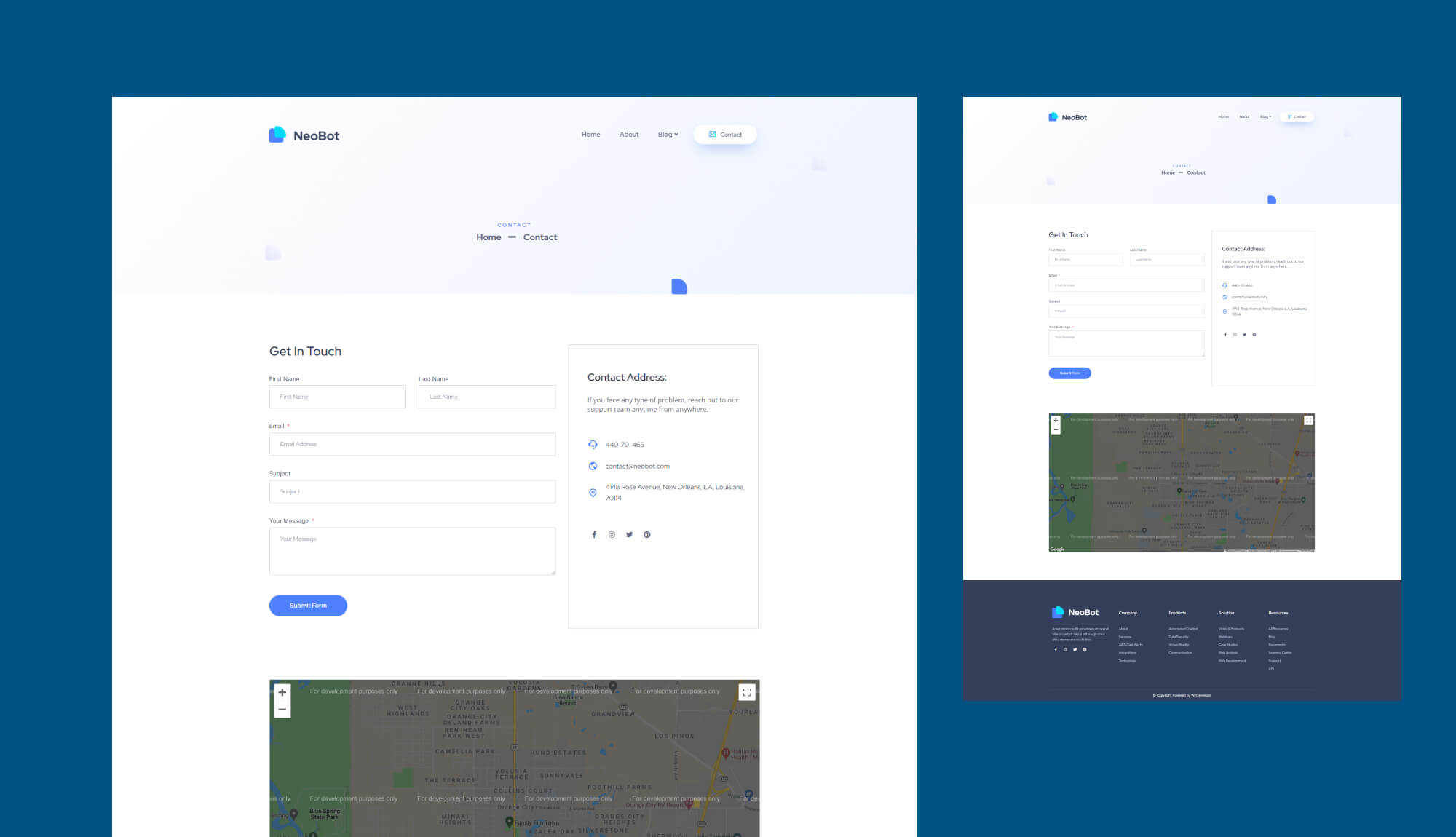1456x837 pixels.
Task: Click the envelope icon beside contact@neobot.com
Action: point(593,466)
